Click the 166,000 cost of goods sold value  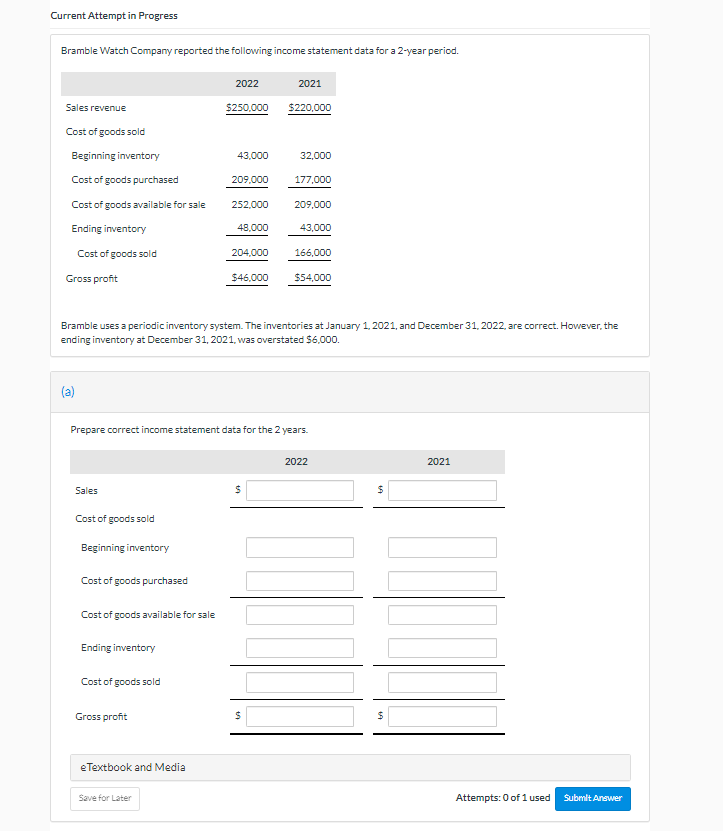[x=313, y=253]
